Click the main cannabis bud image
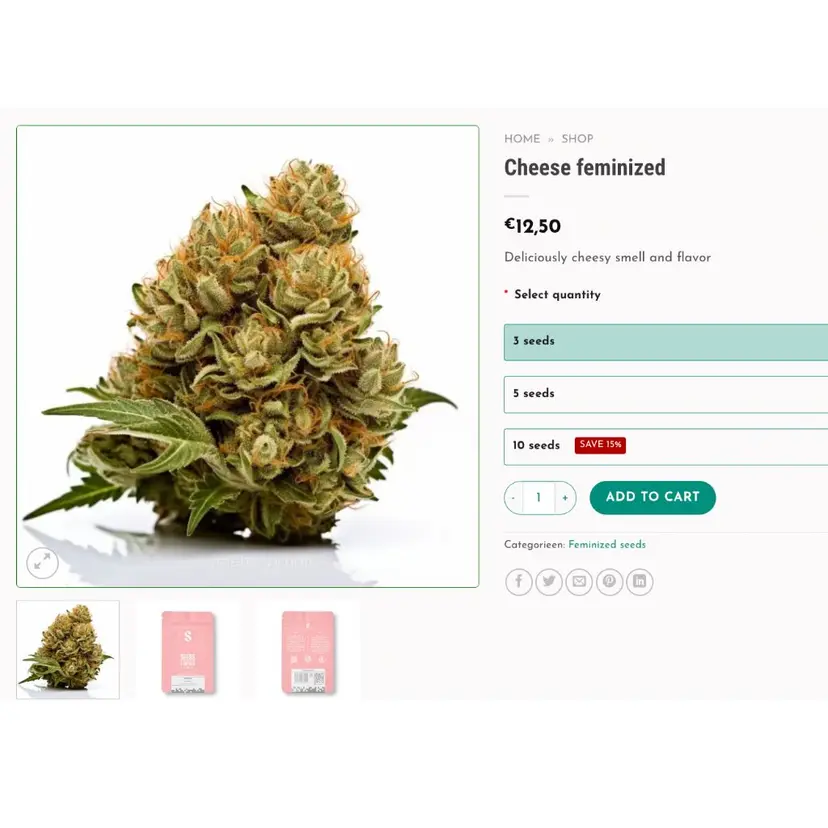 point(248,356)
